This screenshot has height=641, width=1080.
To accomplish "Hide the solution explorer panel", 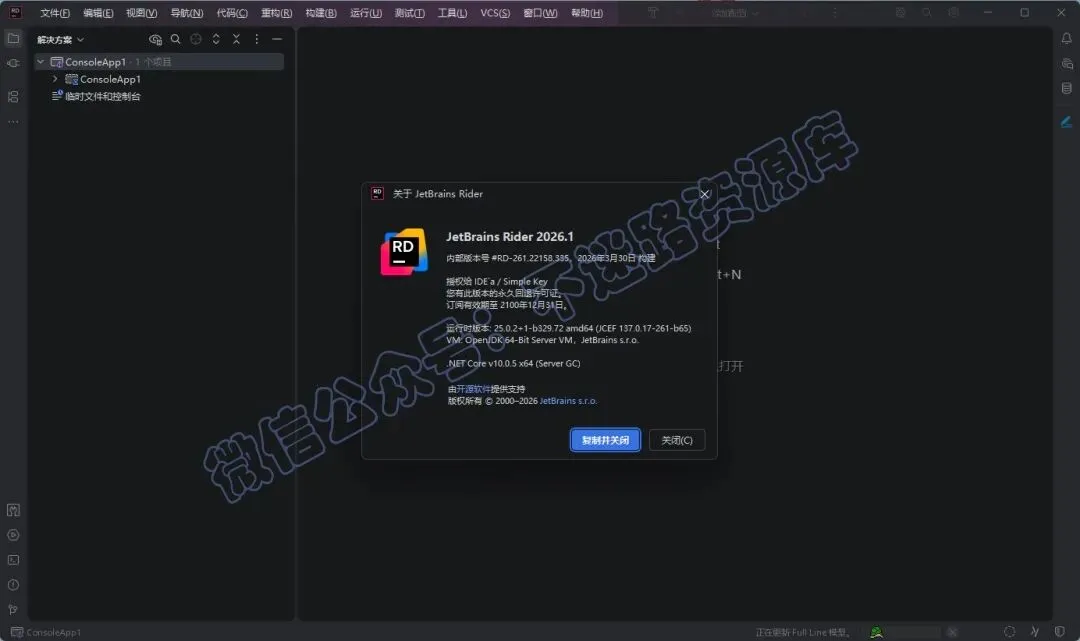I will point(277,39).
